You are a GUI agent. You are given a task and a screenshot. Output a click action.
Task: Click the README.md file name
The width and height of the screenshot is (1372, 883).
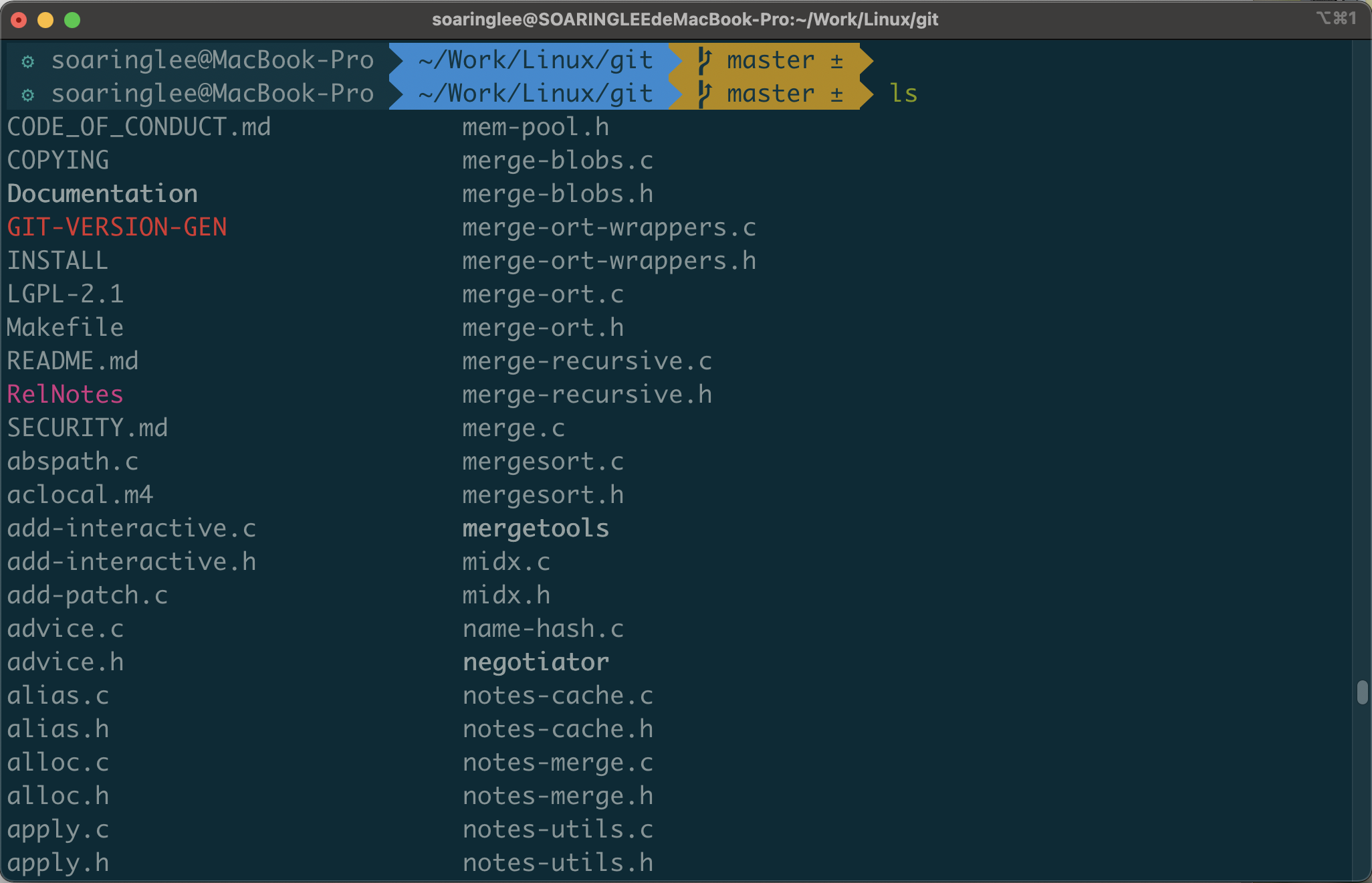pos(73,361)
